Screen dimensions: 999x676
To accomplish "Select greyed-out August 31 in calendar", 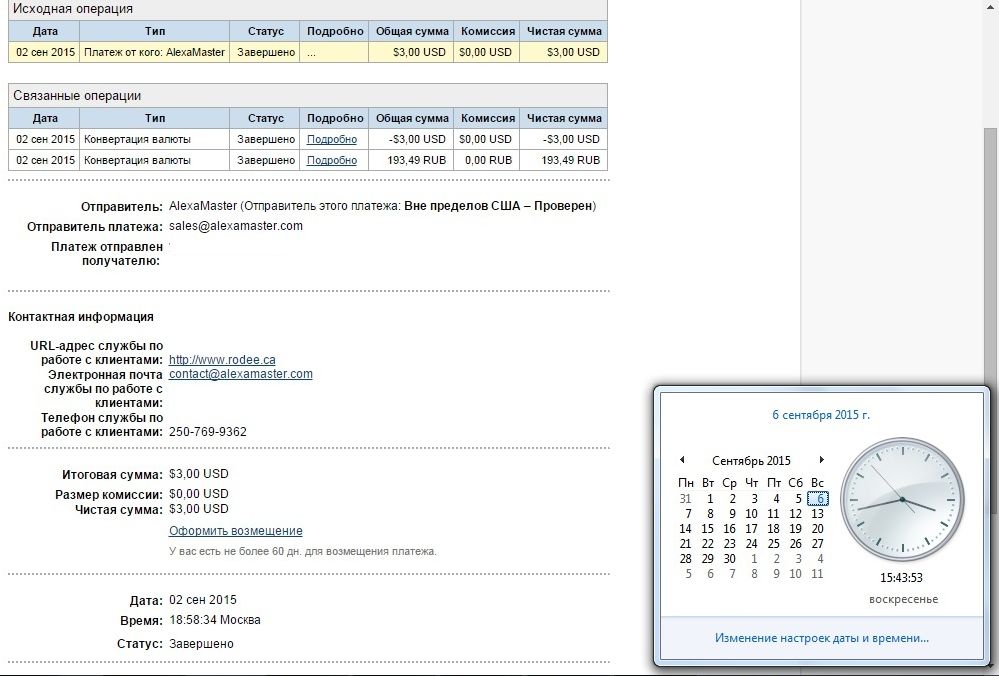I will (x=685, y=499).
